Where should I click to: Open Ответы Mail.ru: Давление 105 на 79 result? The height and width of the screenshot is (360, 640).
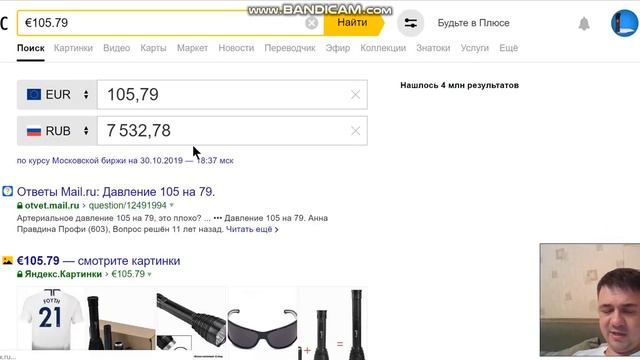[x=116, y=191]
